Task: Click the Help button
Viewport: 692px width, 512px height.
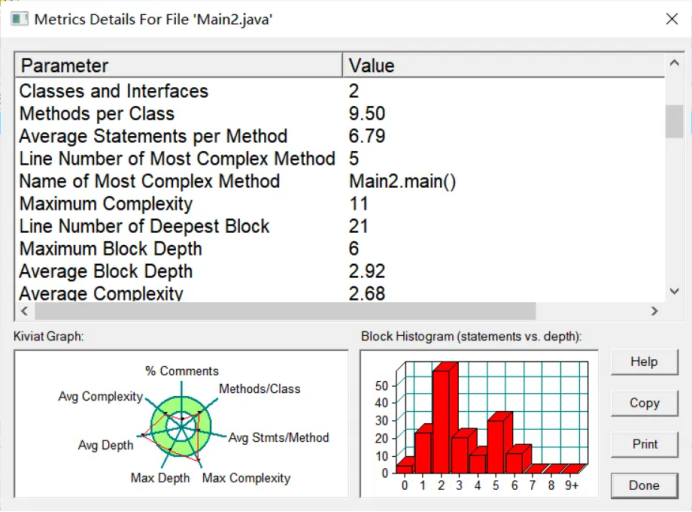Action: click(x=644, y=362)
